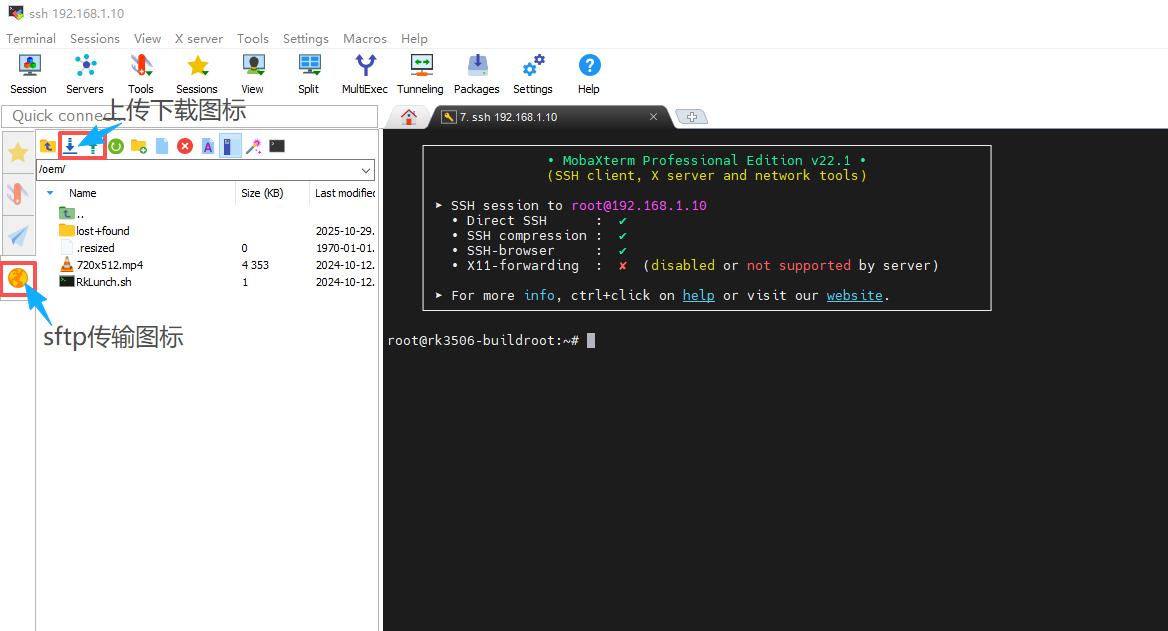This screenshot has width=1168, height=631.
Task: Open a new tab with plus button
Action: [692, 117]
